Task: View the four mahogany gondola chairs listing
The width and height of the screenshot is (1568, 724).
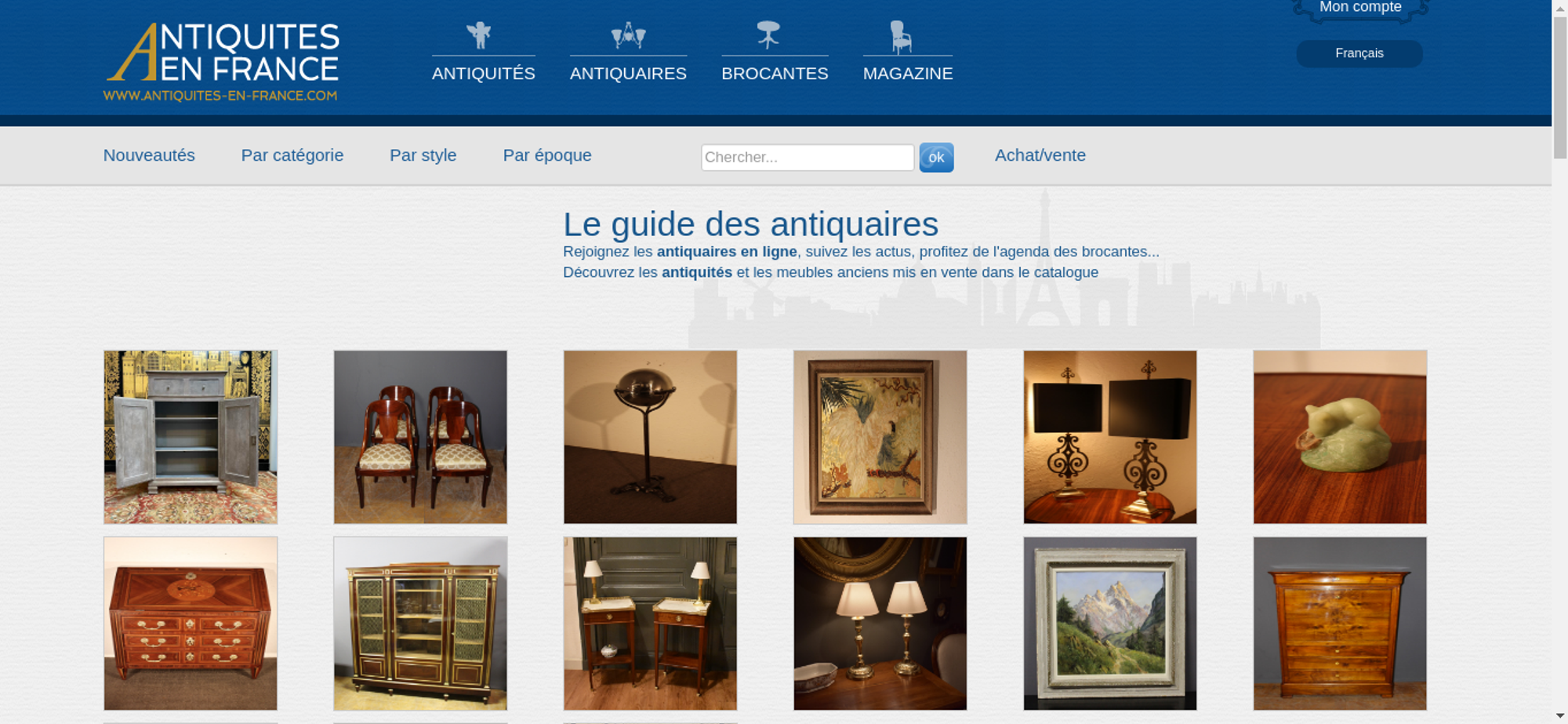Action: pos(420,437)
